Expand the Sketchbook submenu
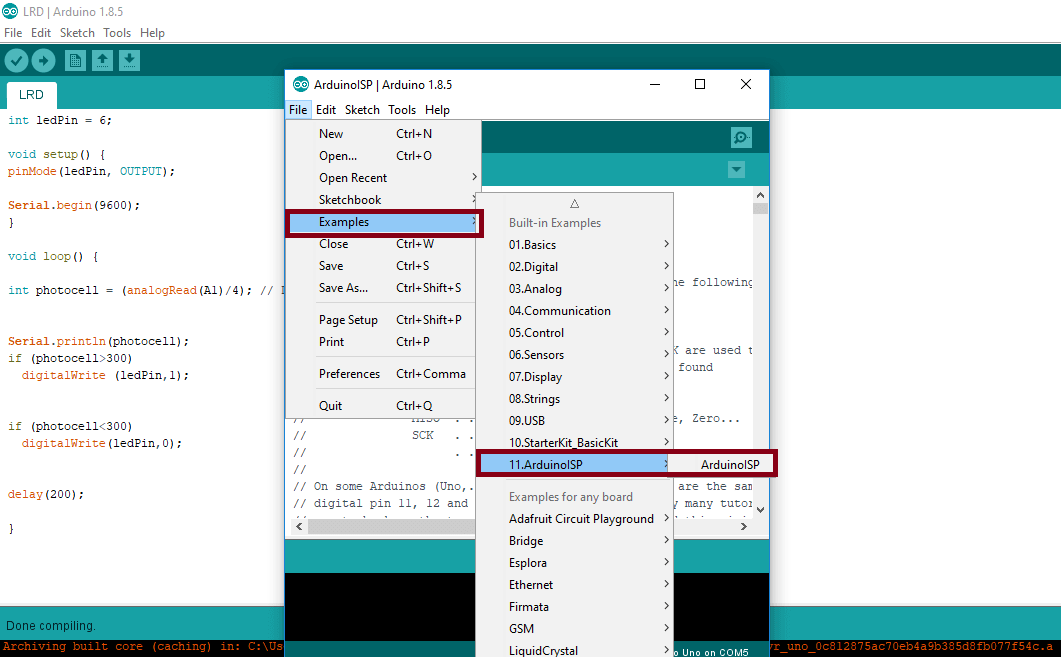Image resolution: width=1061 pixels, height=657 pixels. (x=383, y=200)
